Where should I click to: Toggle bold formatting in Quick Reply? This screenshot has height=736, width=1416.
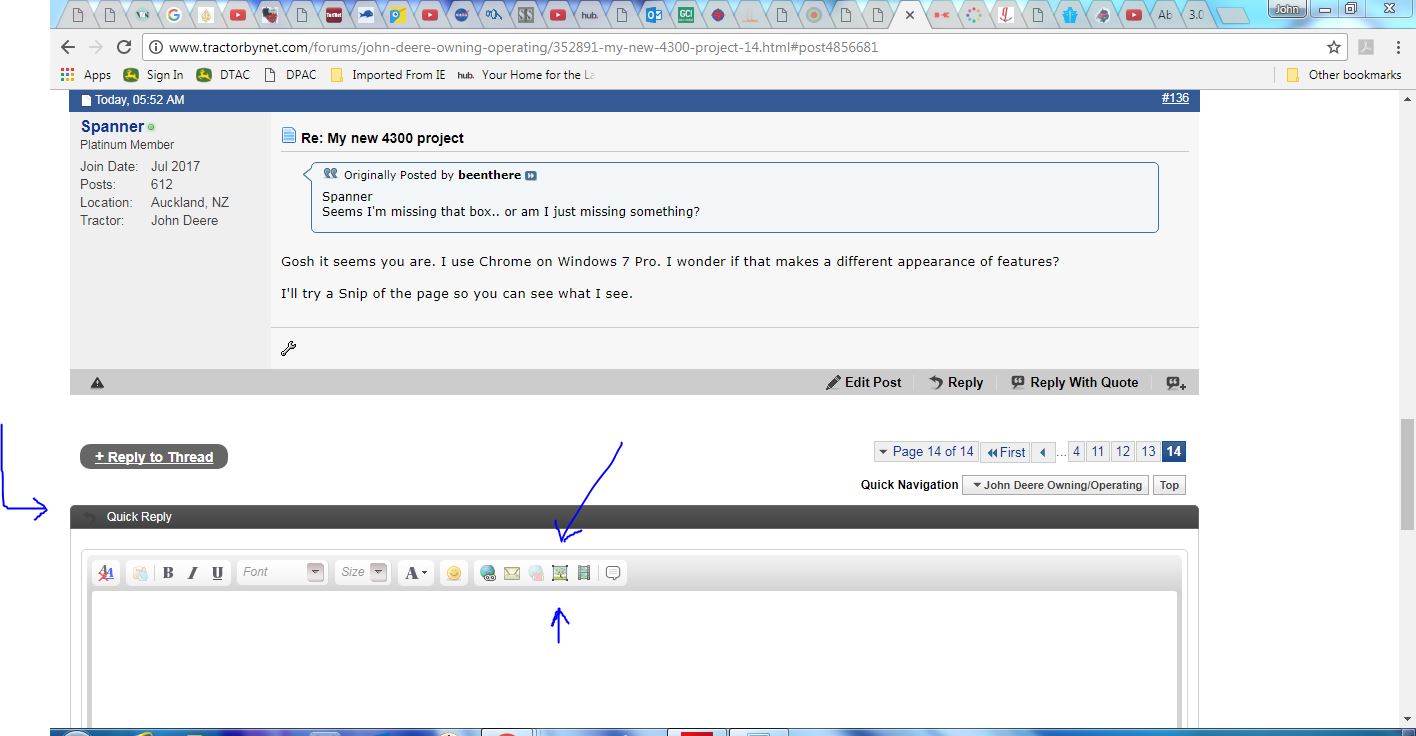coord(168,573)
